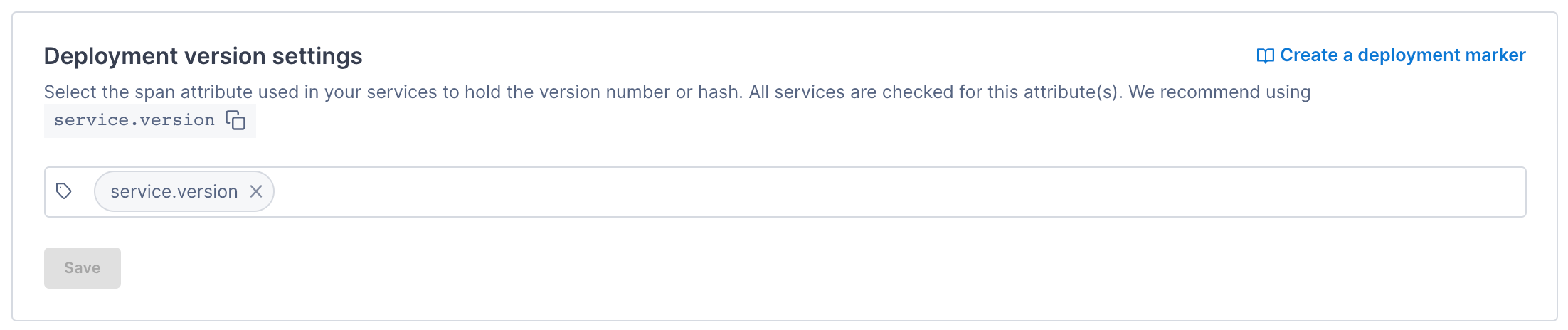The height and width of the screenshot is (330, 1568).
Task: Click the tag icon in attribute field
Action: (64, 191)
